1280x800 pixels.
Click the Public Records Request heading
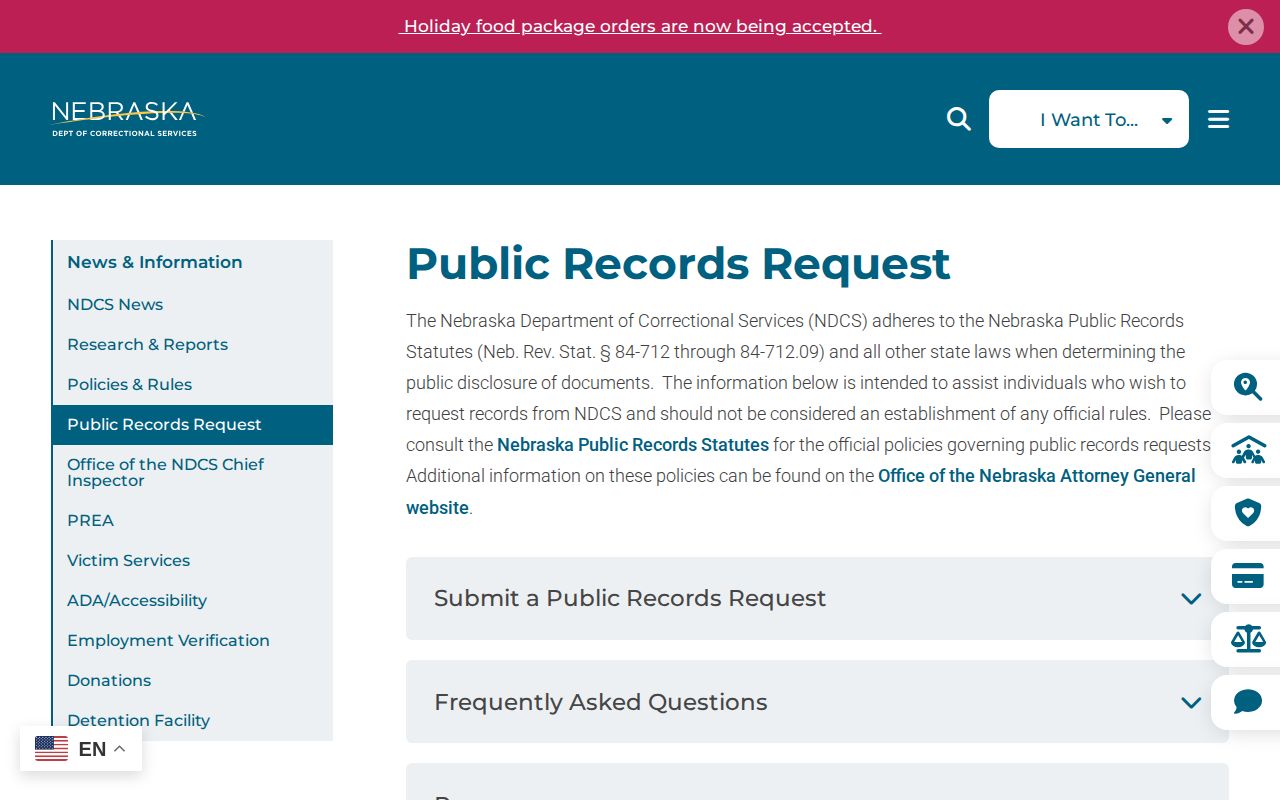[678, 264]
